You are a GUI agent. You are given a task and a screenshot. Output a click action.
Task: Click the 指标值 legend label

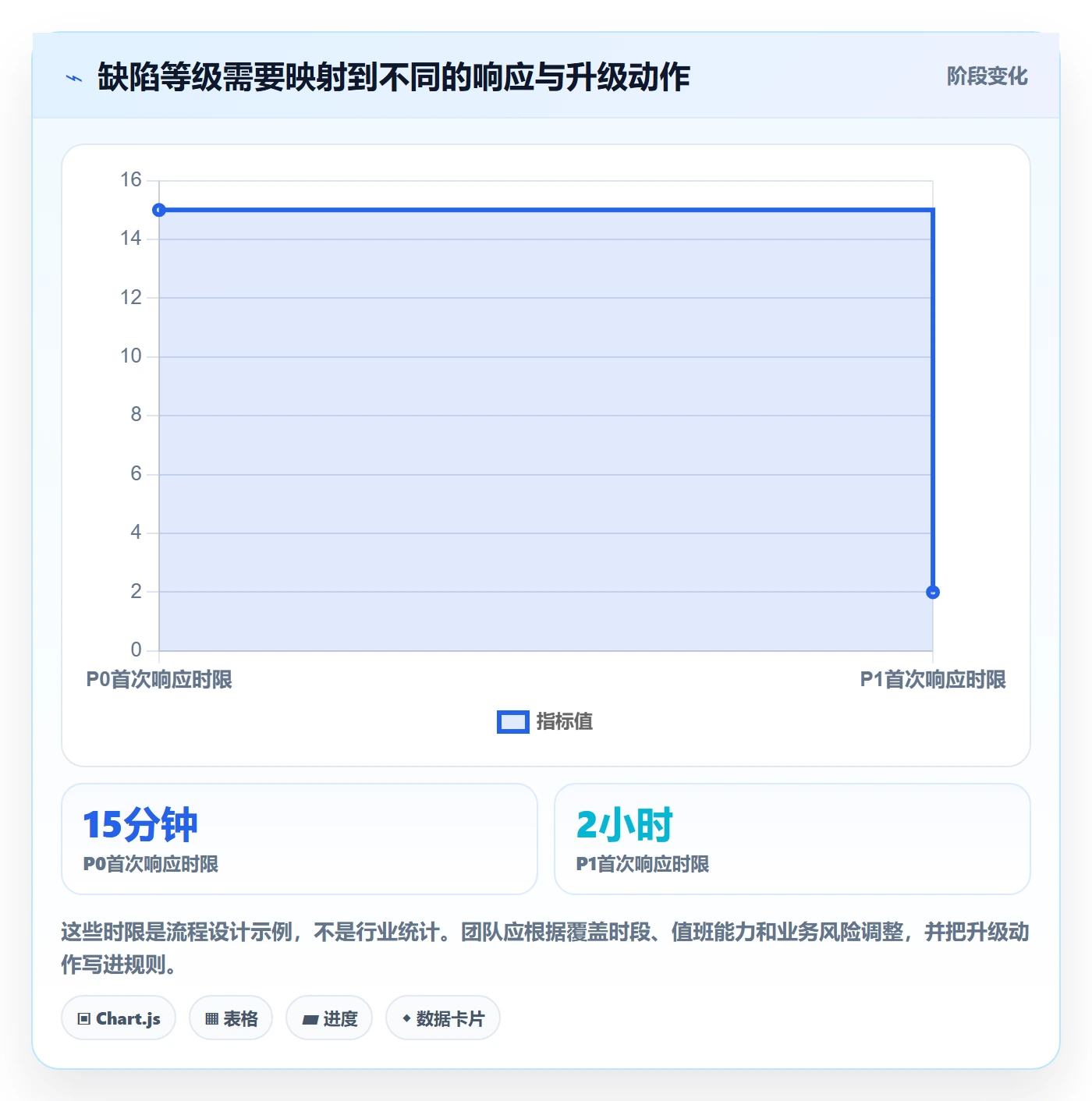[565, 722]
